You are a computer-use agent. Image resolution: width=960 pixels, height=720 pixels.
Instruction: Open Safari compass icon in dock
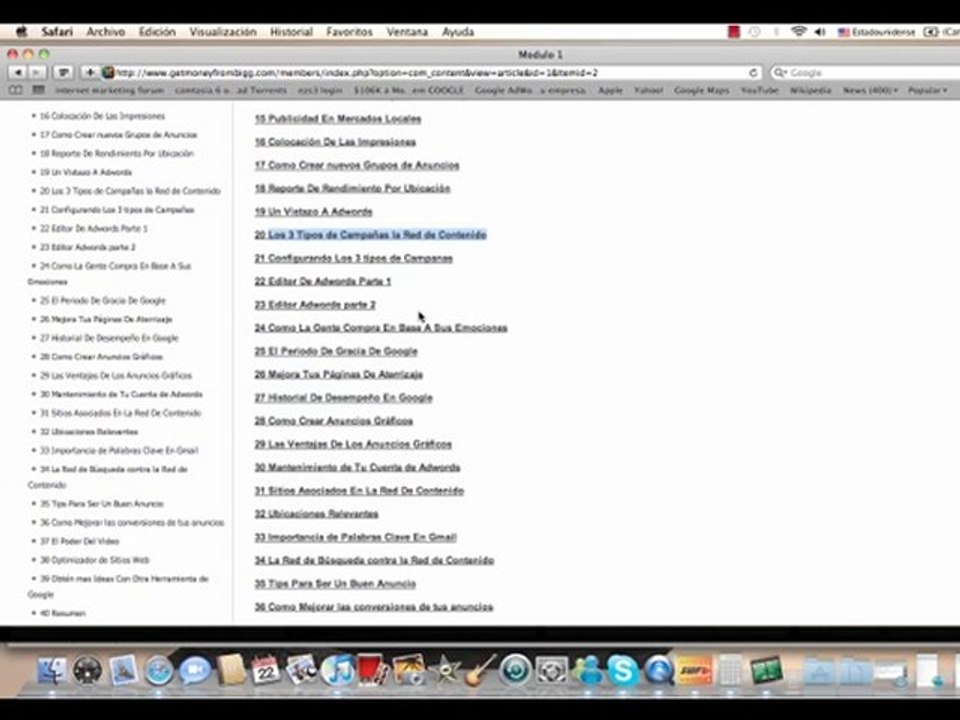click(159, 671)
